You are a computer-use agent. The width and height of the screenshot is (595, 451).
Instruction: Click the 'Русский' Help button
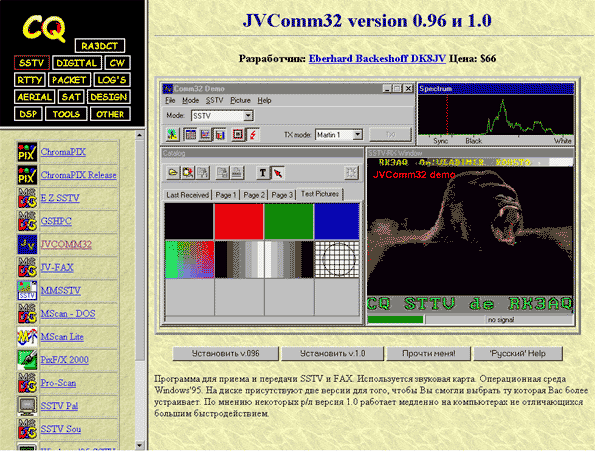[518, 354]
